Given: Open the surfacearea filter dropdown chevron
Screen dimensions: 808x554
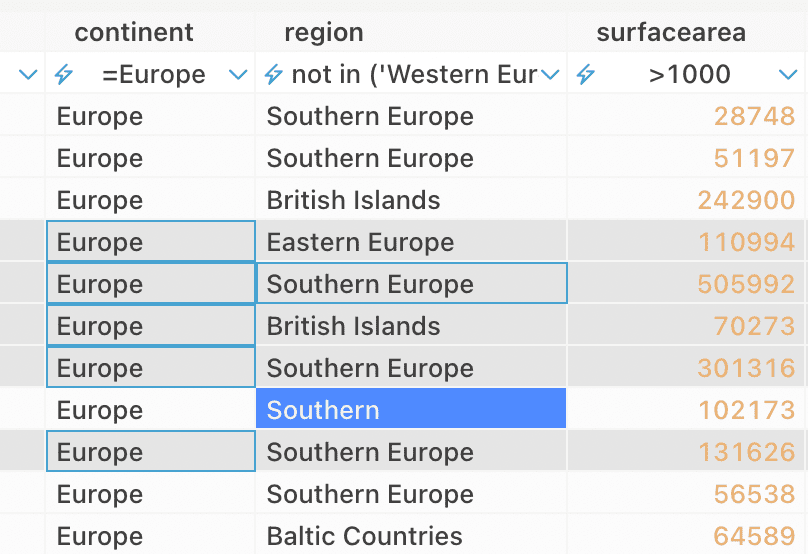Looking at the screenshot, I should point(788,75).
